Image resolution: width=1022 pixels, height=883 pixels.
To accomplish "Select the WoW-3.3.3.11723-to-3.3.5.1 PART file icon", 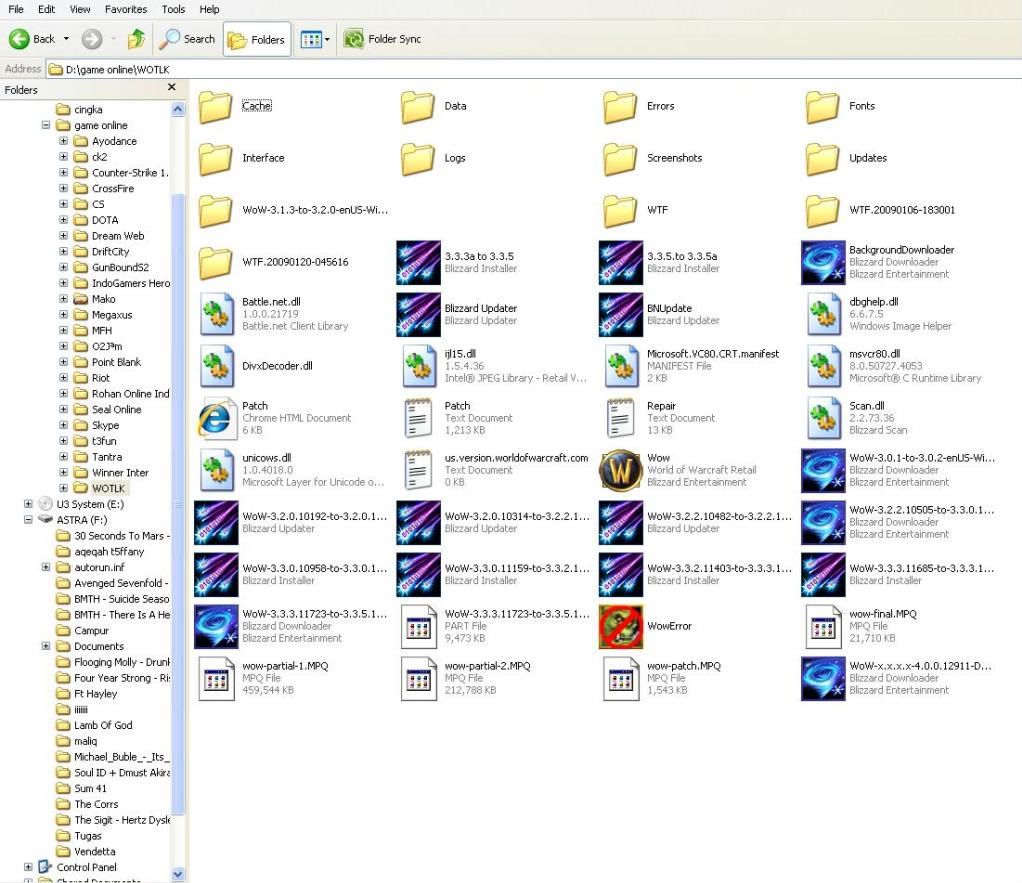I will point(418,626).
